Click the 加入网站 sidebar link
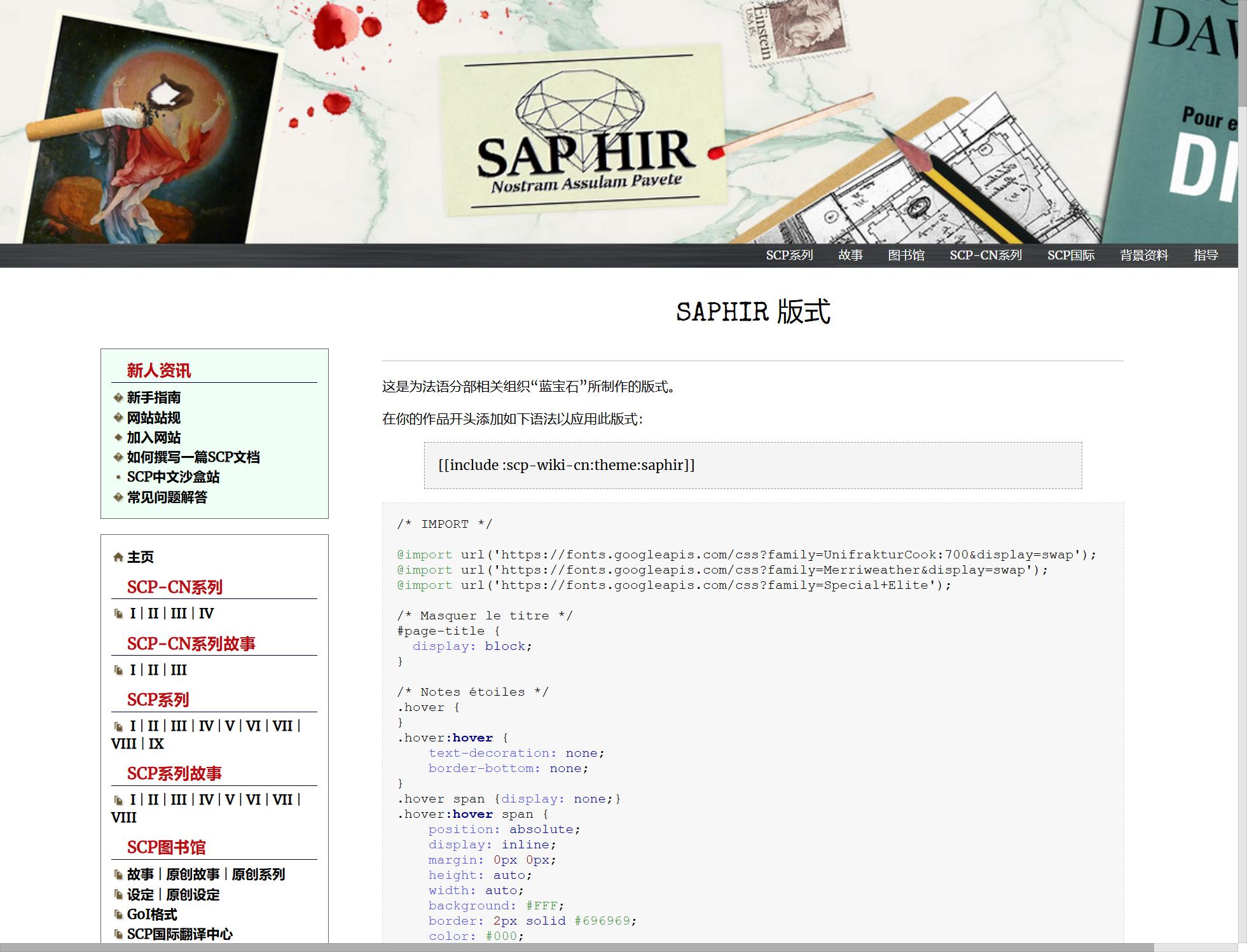The height and width of the screenshot is (952, 1247). coord(153,438)
